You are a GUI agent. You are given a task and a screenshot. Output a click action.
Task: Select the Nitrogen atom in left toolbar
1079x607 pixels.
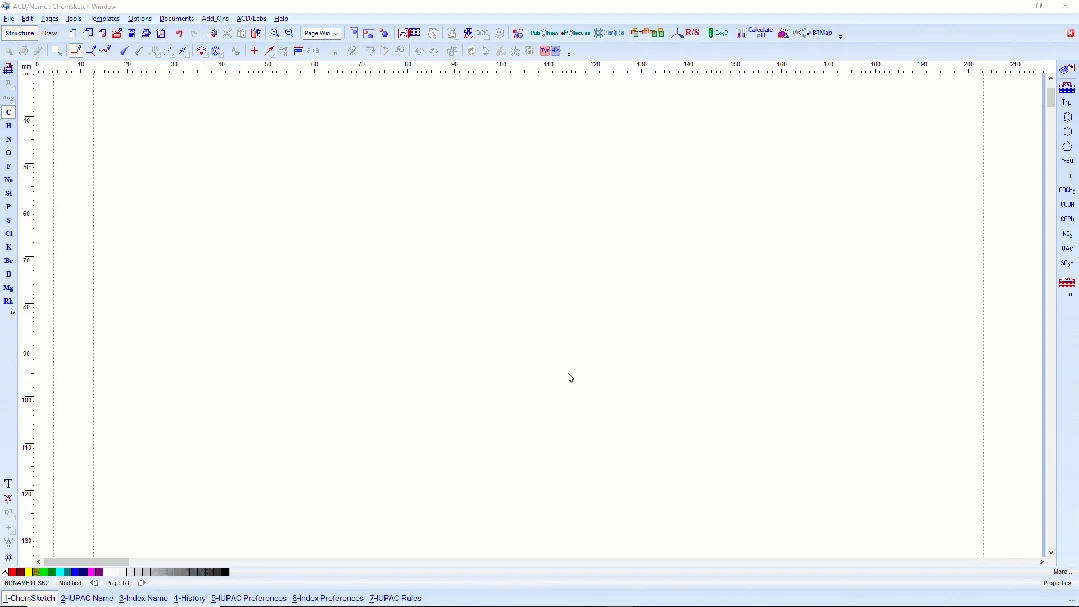tap(8, 139)
